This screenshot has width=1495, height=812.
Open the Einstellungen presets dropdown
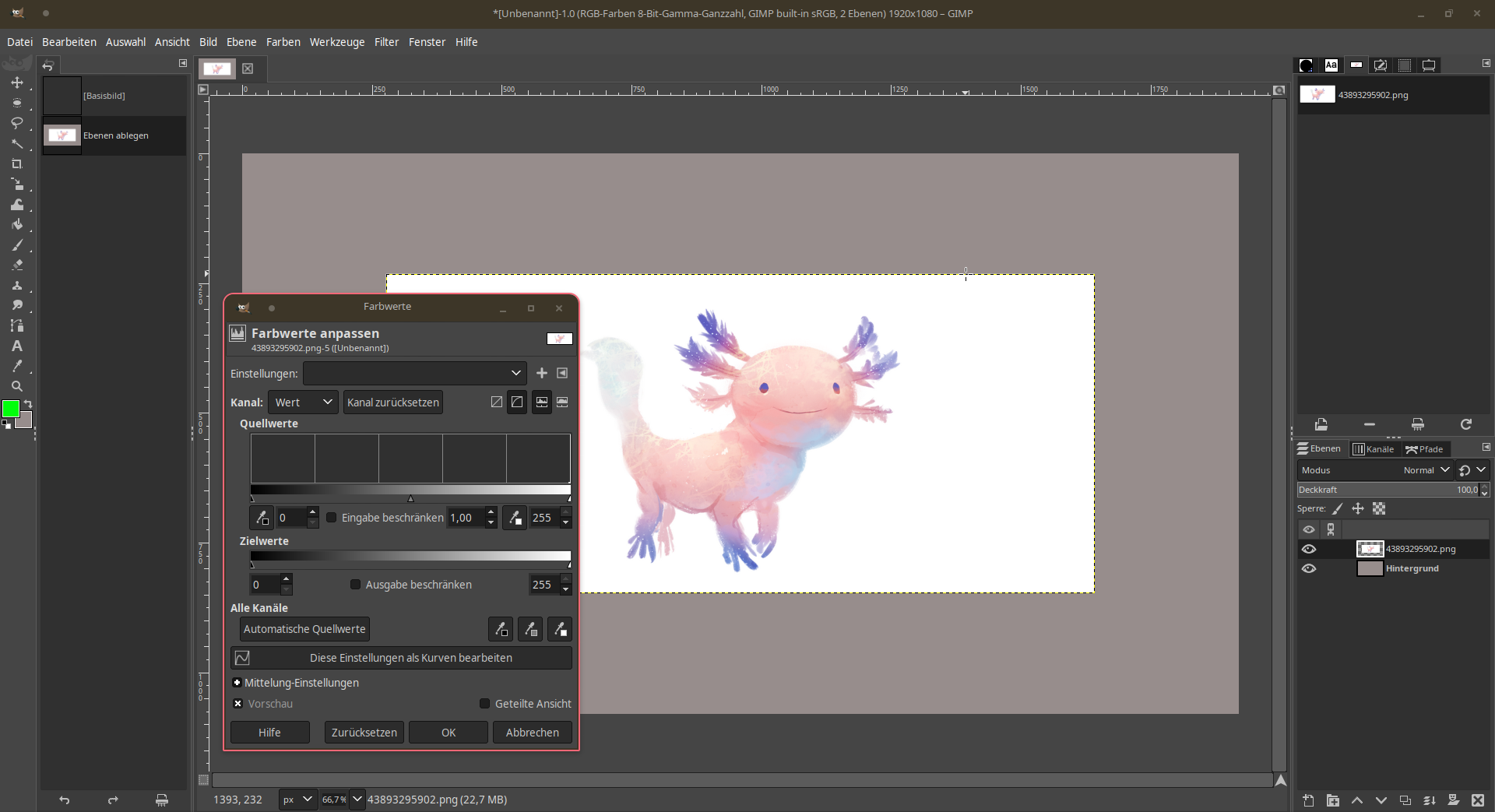pos(414,373)
